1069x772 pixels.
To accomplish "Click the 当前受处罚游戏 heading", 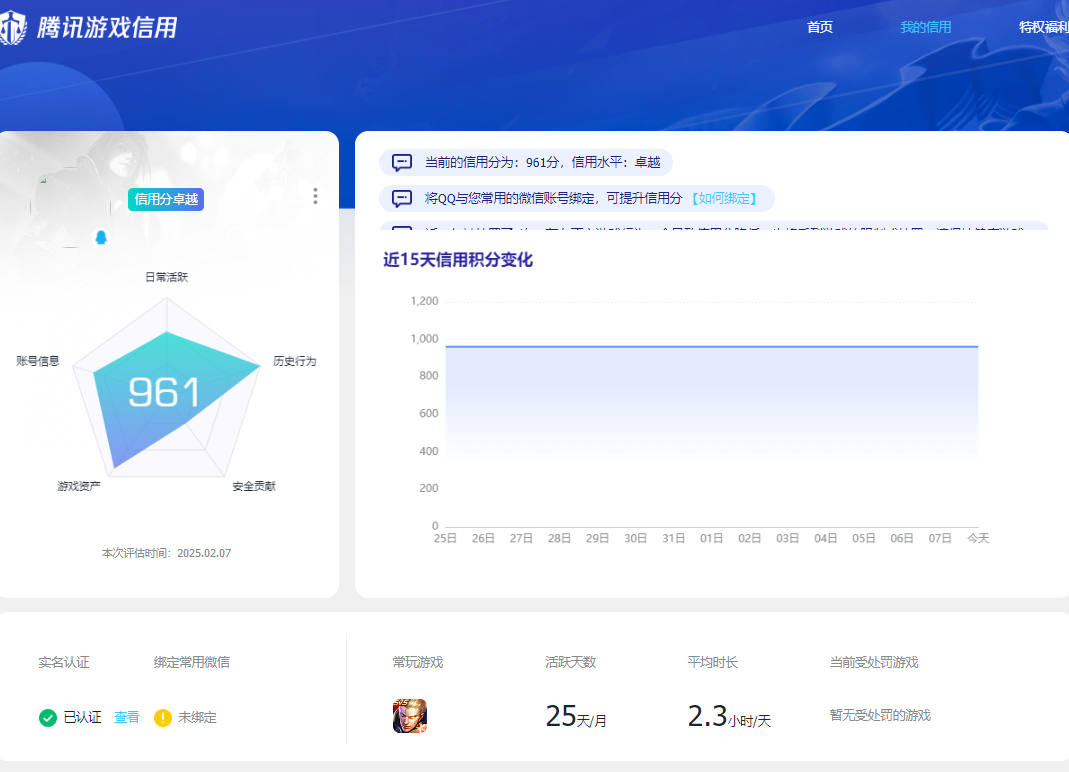I will [874, 662].
